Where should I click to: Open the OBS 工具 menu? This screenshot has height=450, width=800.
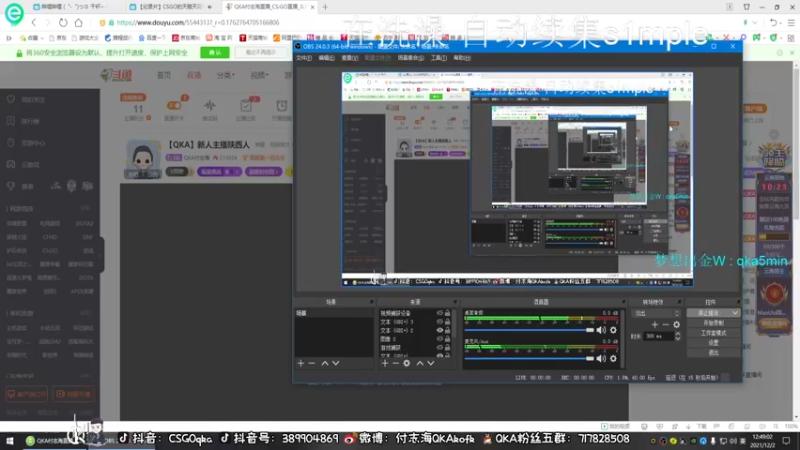point(439,58)
